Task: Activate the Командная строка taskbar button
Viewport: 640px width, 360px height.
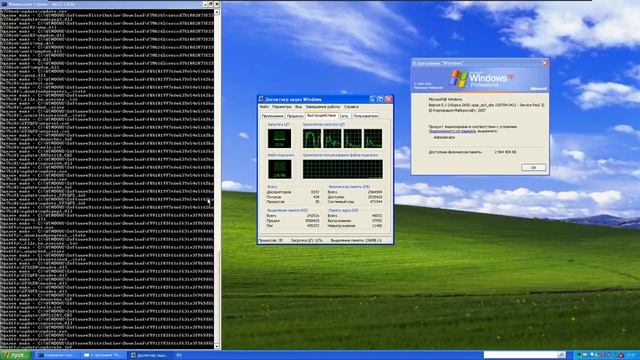Action: (x=57, y=355)
